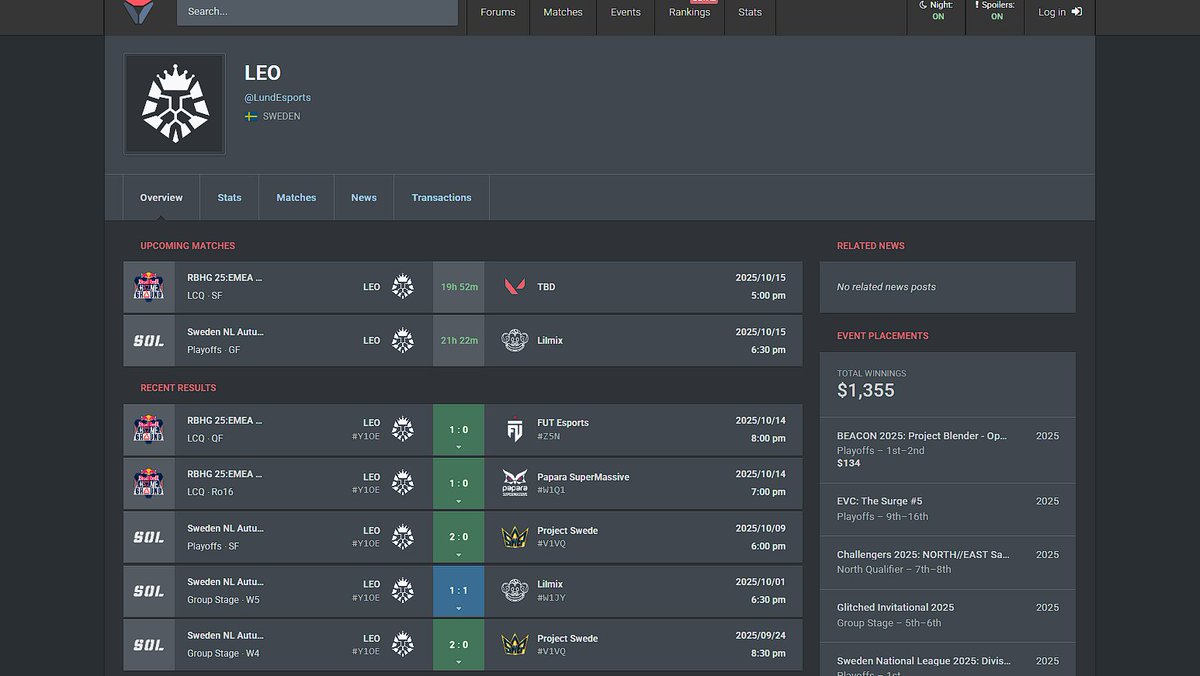
Task: Open Stats in top navigation bar
Action: [x=750, y=12]
